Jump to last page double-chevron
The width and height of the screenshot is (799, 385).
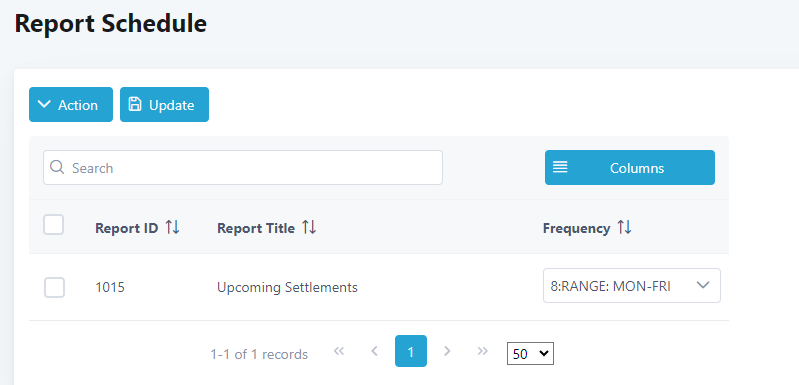pyautogui.click(x=483, y=351)
